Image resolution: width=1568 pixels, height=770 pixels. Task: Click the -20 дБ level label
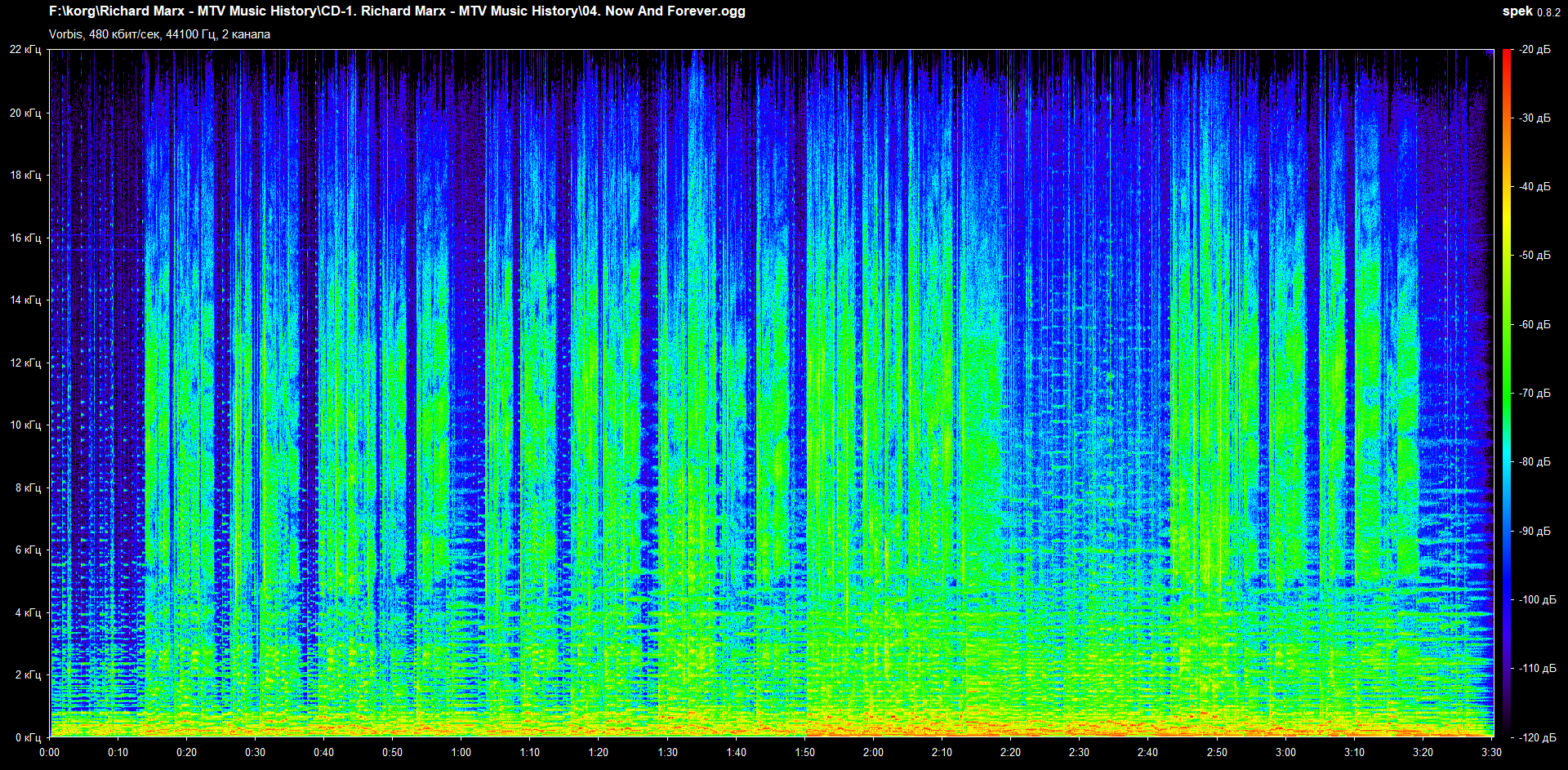pos(1535,50)
